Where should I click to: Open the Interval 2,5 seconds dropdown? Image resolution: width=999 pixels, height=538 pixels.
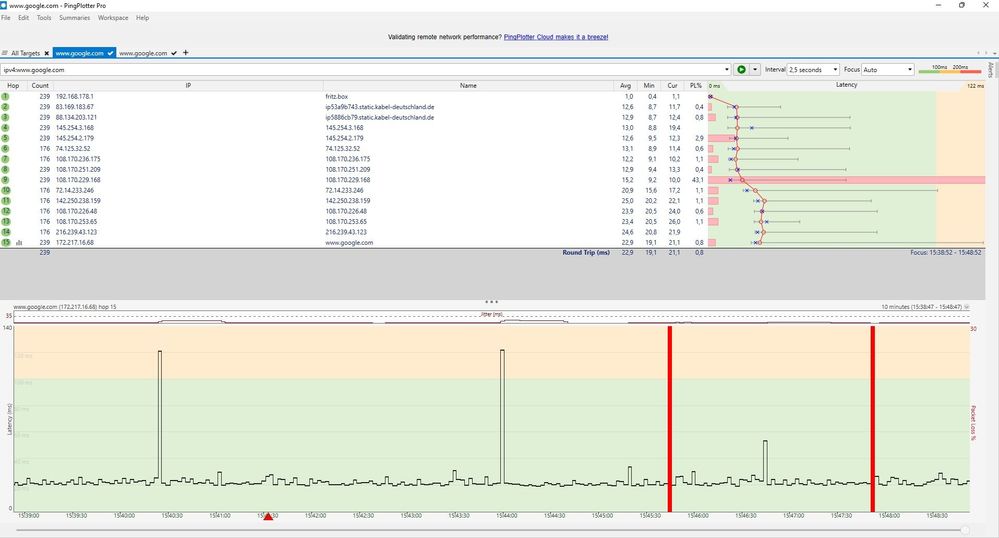click(814, 69)
